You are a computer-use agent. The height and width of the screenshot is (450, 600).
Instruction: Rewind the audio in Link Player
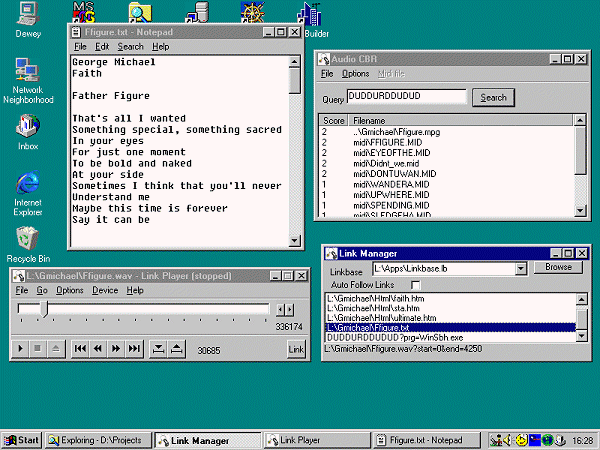(x=98, y=349)
